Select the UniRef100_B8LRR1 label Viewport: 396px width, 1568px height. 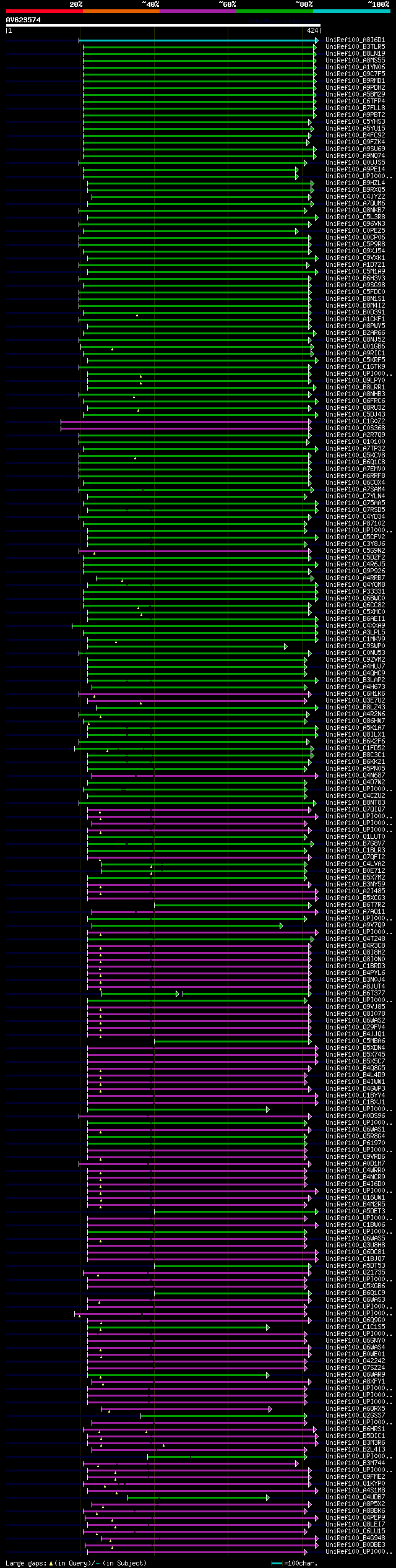355,388
